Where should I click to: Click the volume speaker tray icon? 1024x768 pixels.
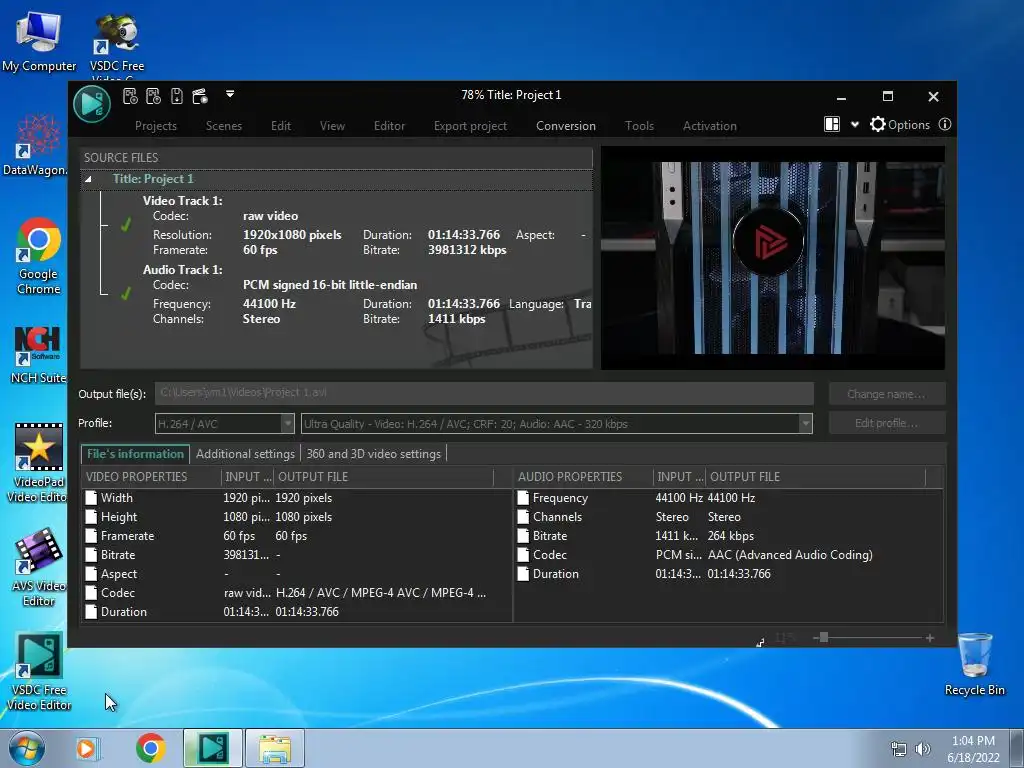click(922, 749)
